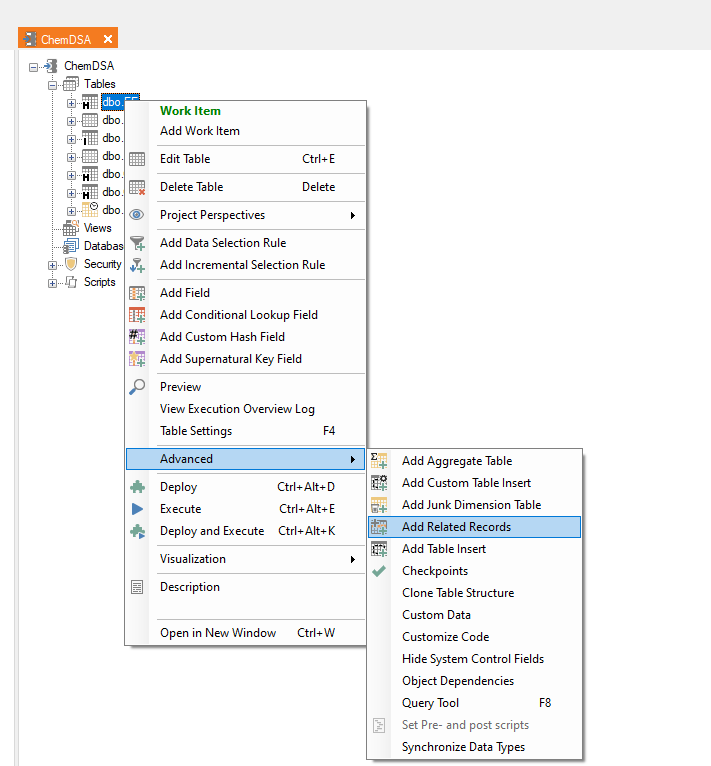Collapse the ChemDSA root node
Screen dimensions: 711x766
[33, 67]
